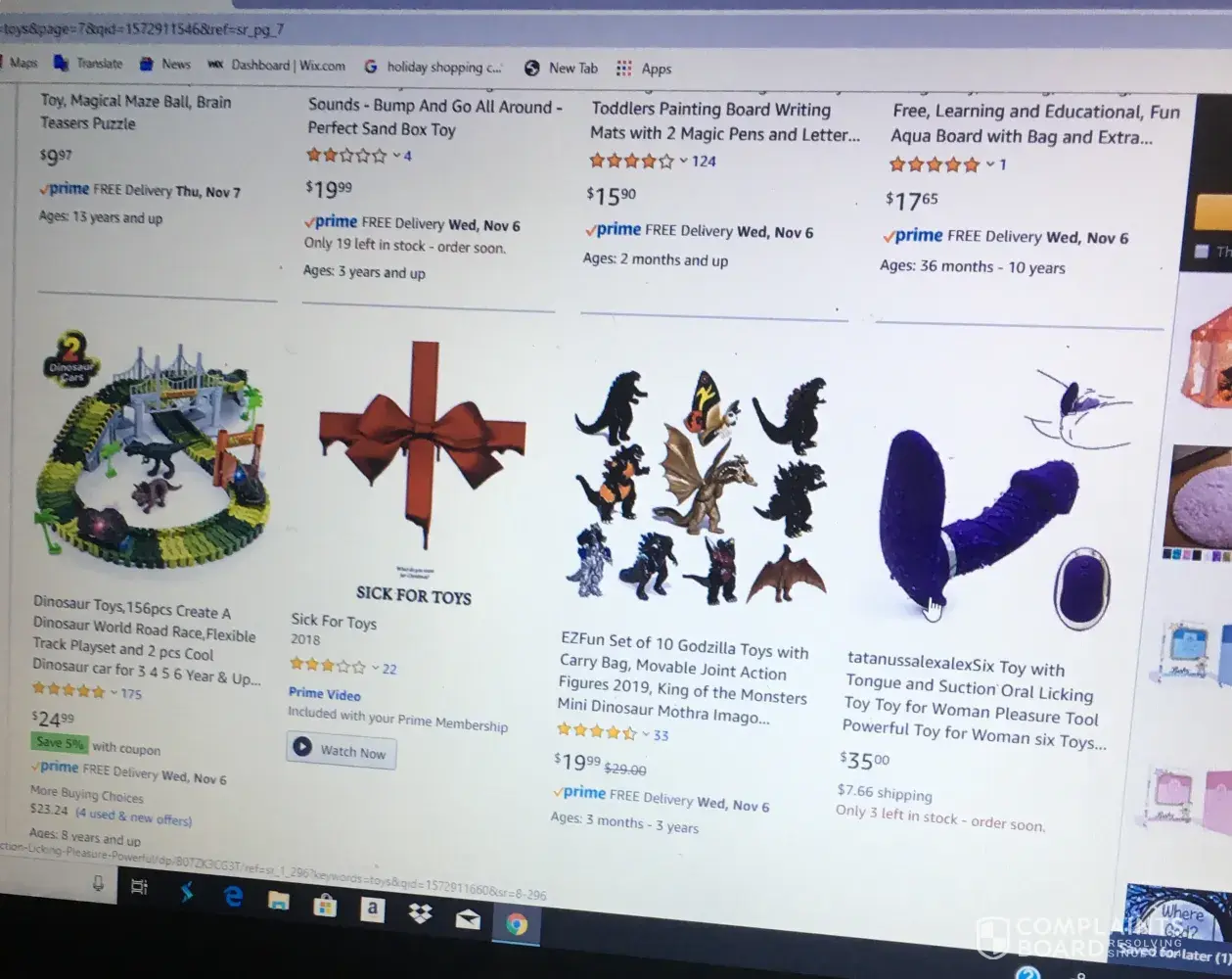Viewport: 1232px width, 979px height.
Task: Open Microsoft Store from the taskbar
Action: (x=325, y=905)
